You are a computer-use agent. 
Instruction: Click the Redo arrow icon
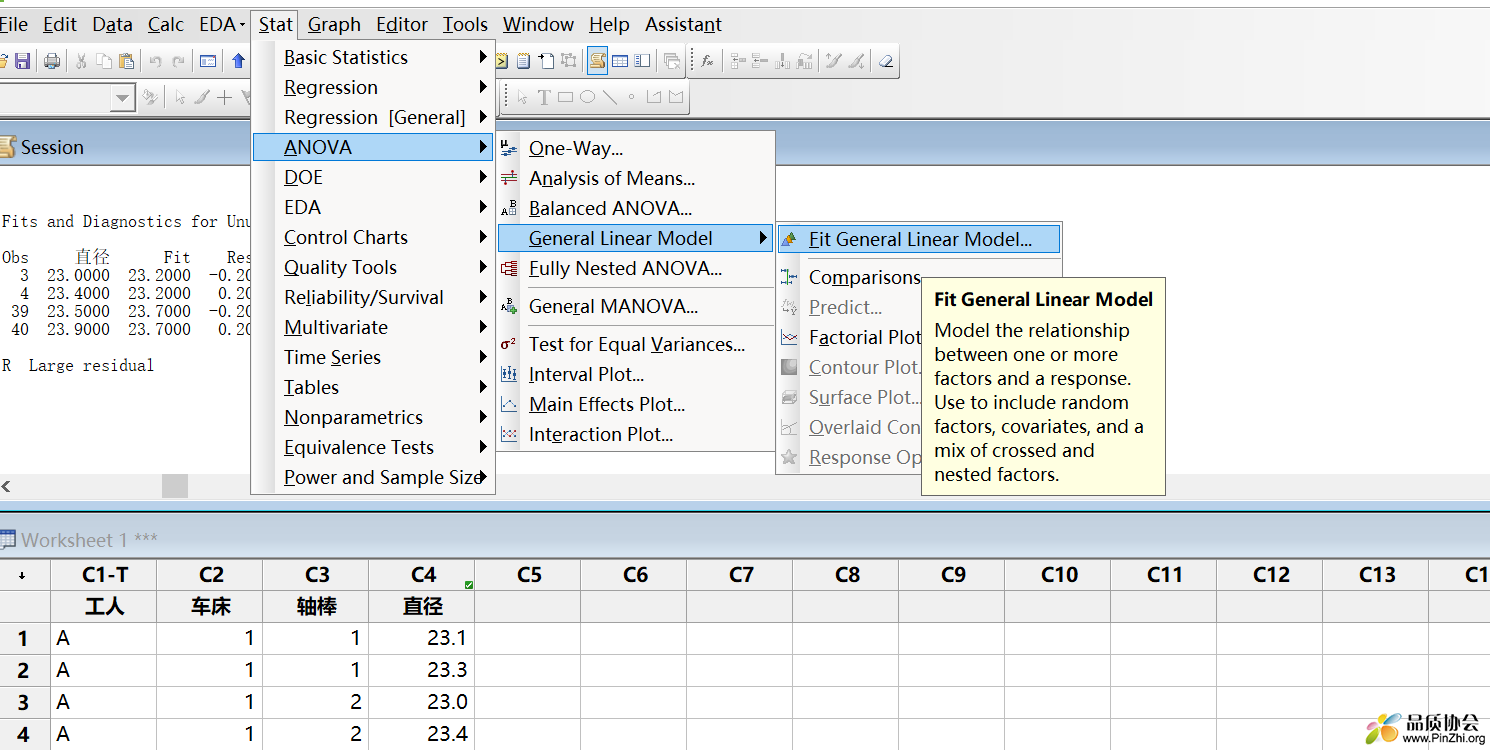[x=178, y=61]
